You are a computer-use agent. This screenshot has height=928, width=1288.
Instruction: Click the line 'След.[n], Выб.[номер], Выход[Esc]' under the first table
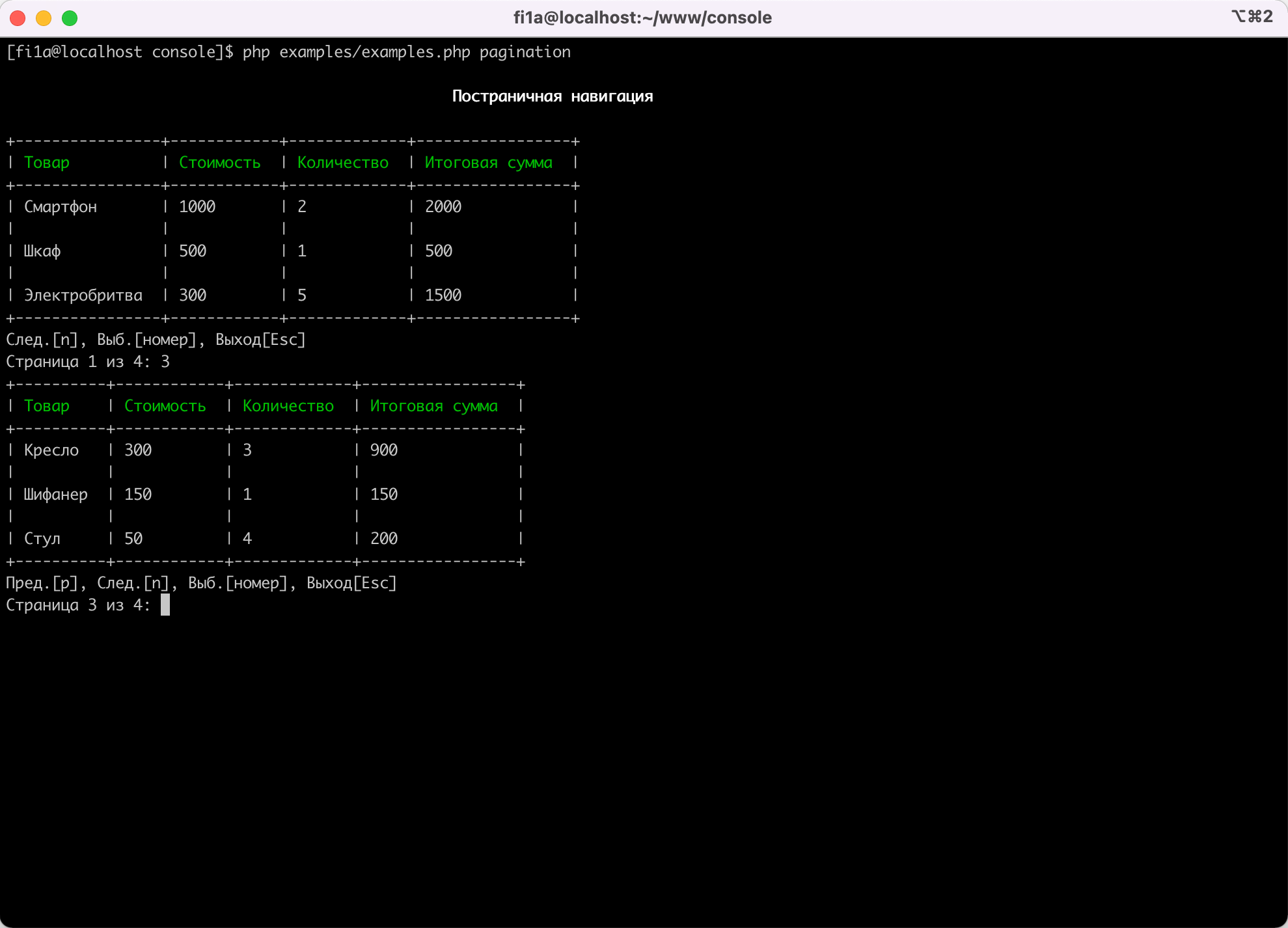(x=156, y=340)
